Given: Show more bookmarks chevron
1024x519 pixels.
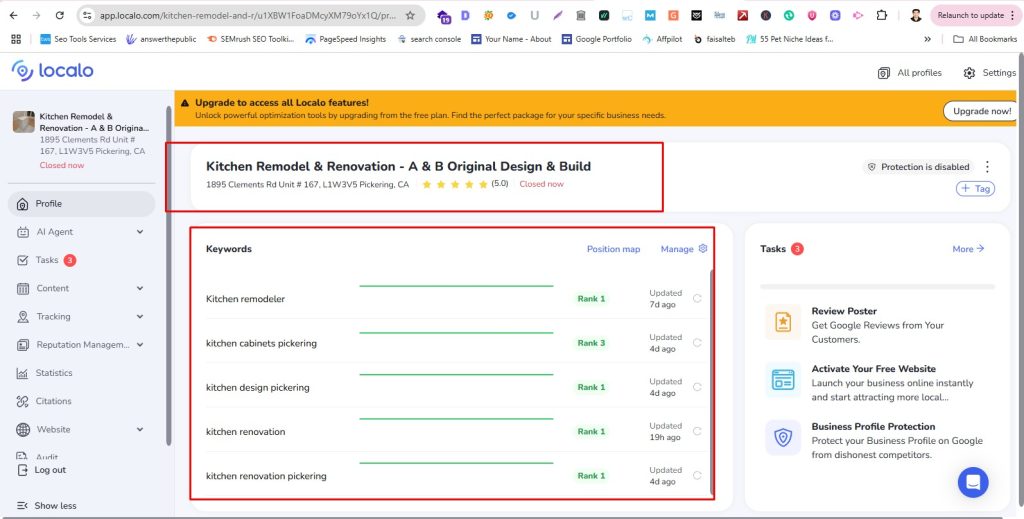Looking at the screenshot, I should click(x=927, y=39).
